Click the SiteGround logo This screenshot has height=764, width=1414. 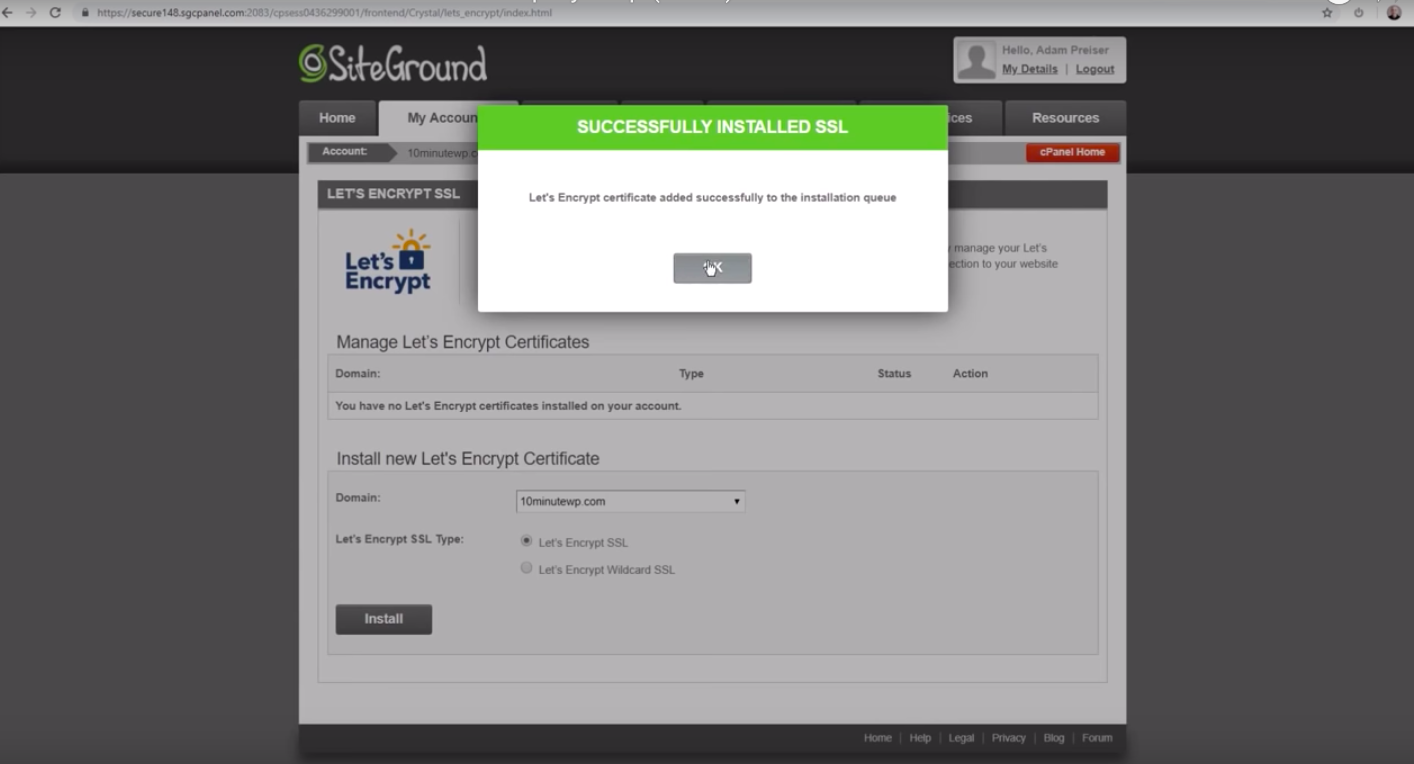(x=393, y=64)
